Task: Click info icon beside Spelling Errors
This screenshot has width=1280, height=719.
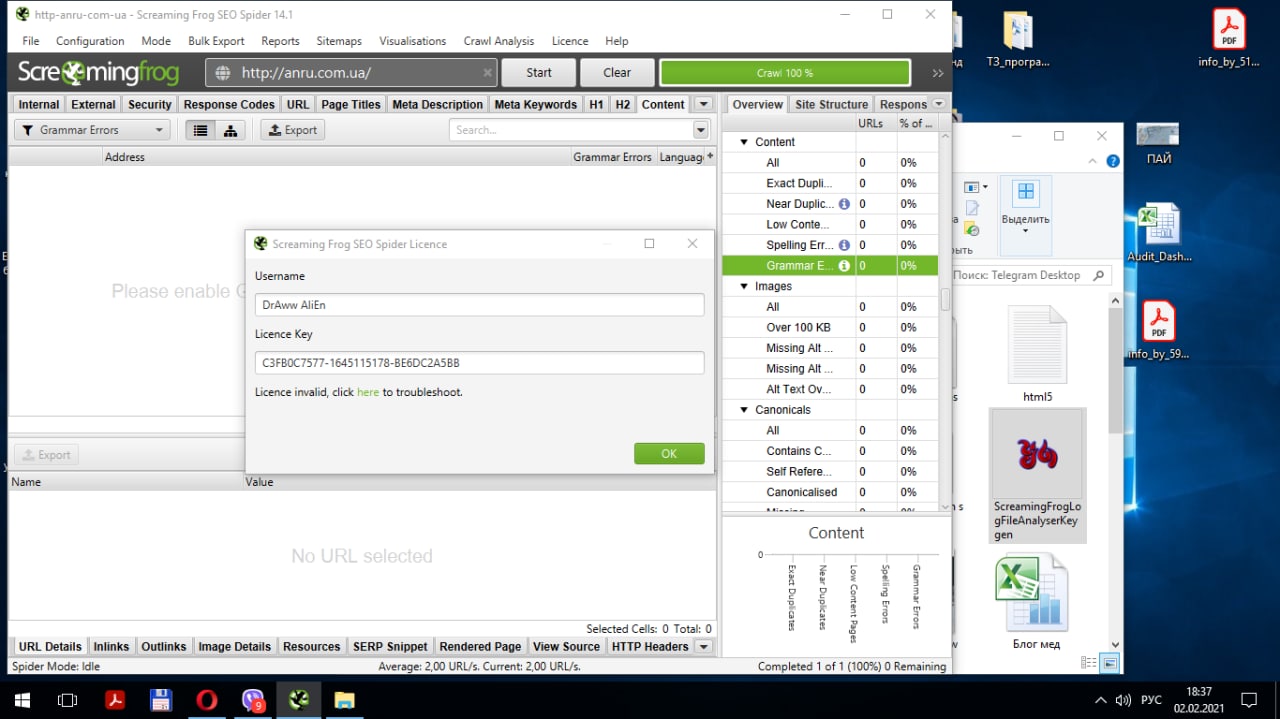Action: tap(844, 245)
